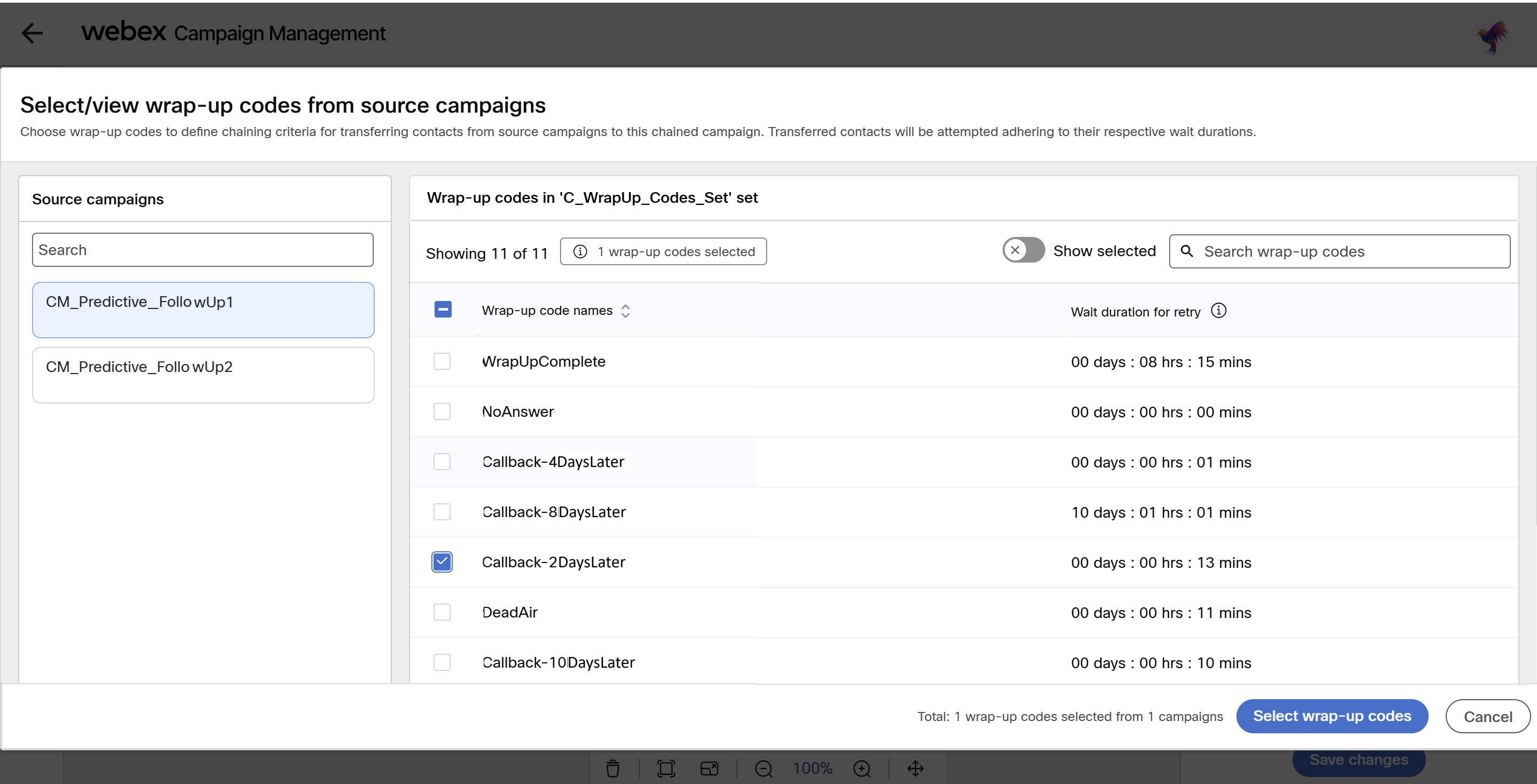The width and height of the screenshot is (1537, 784).
Task: Open the user avatar profile menu
Action: click(x=1493, y=37)
